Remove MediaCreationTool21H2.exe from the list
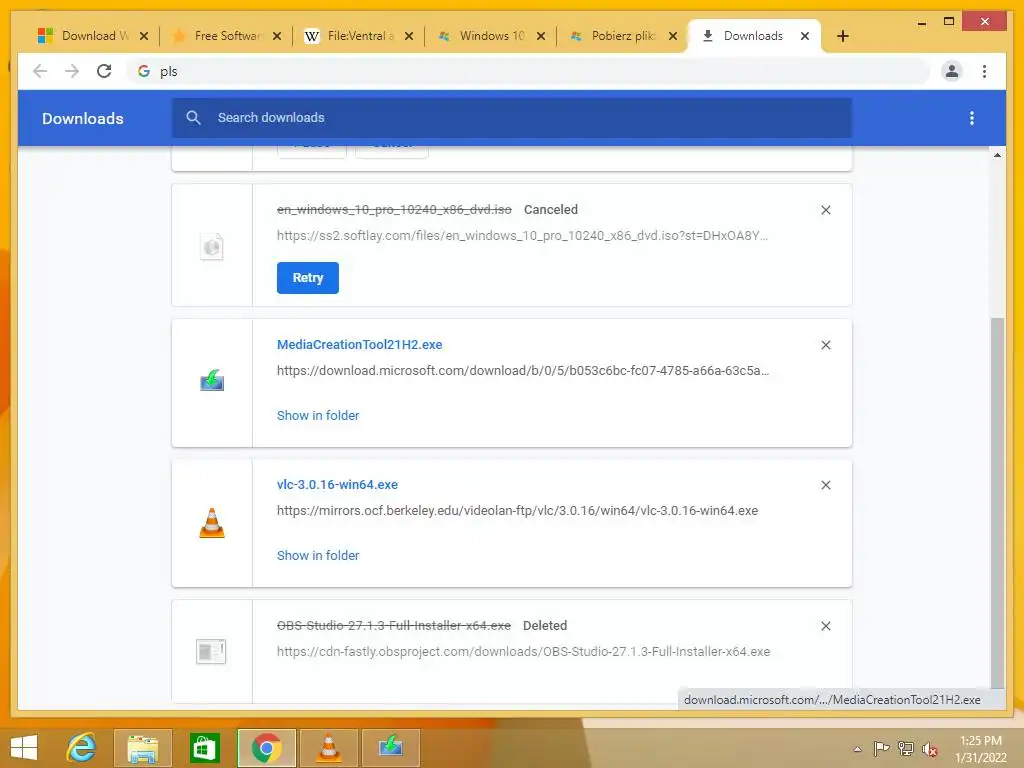This screenshot has width=1024, height=768. pos(825,345)
